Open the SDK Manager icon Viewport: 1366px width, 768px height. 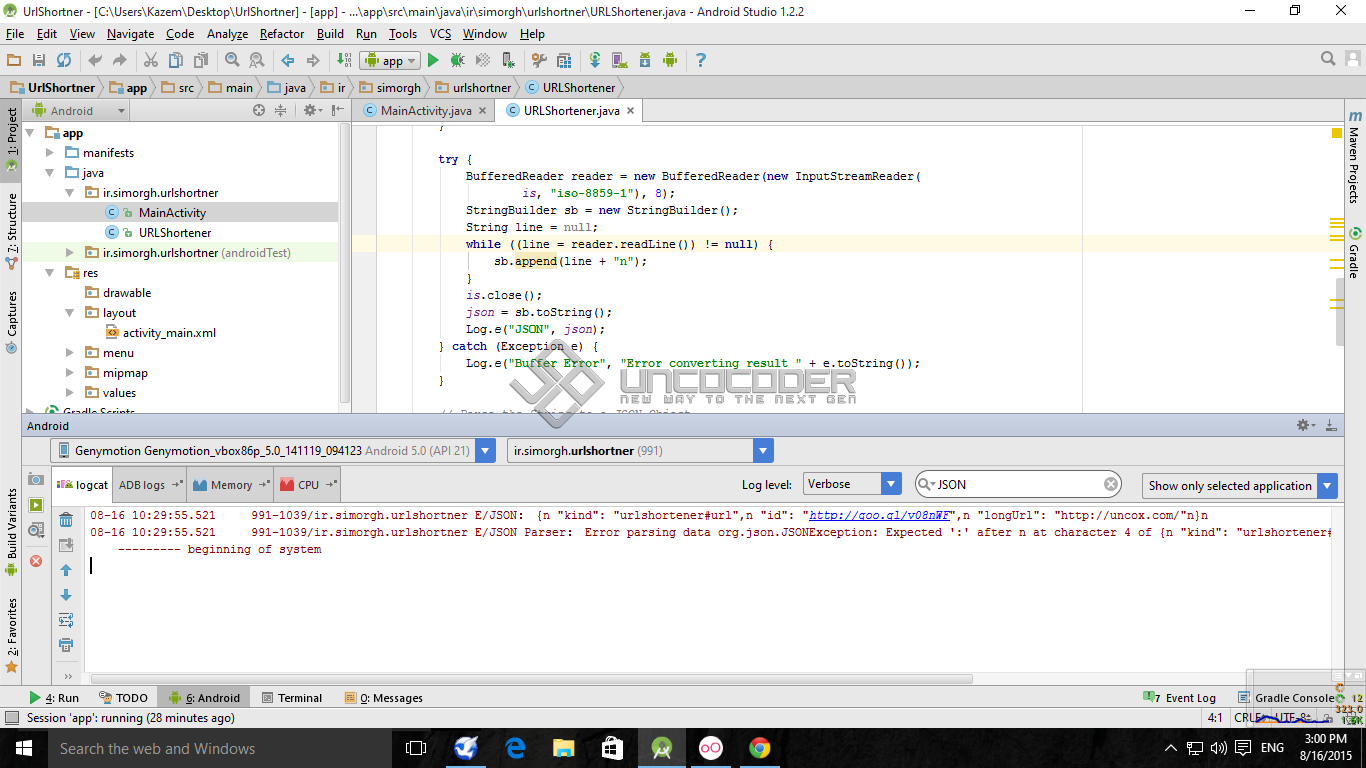coord(645,60)
